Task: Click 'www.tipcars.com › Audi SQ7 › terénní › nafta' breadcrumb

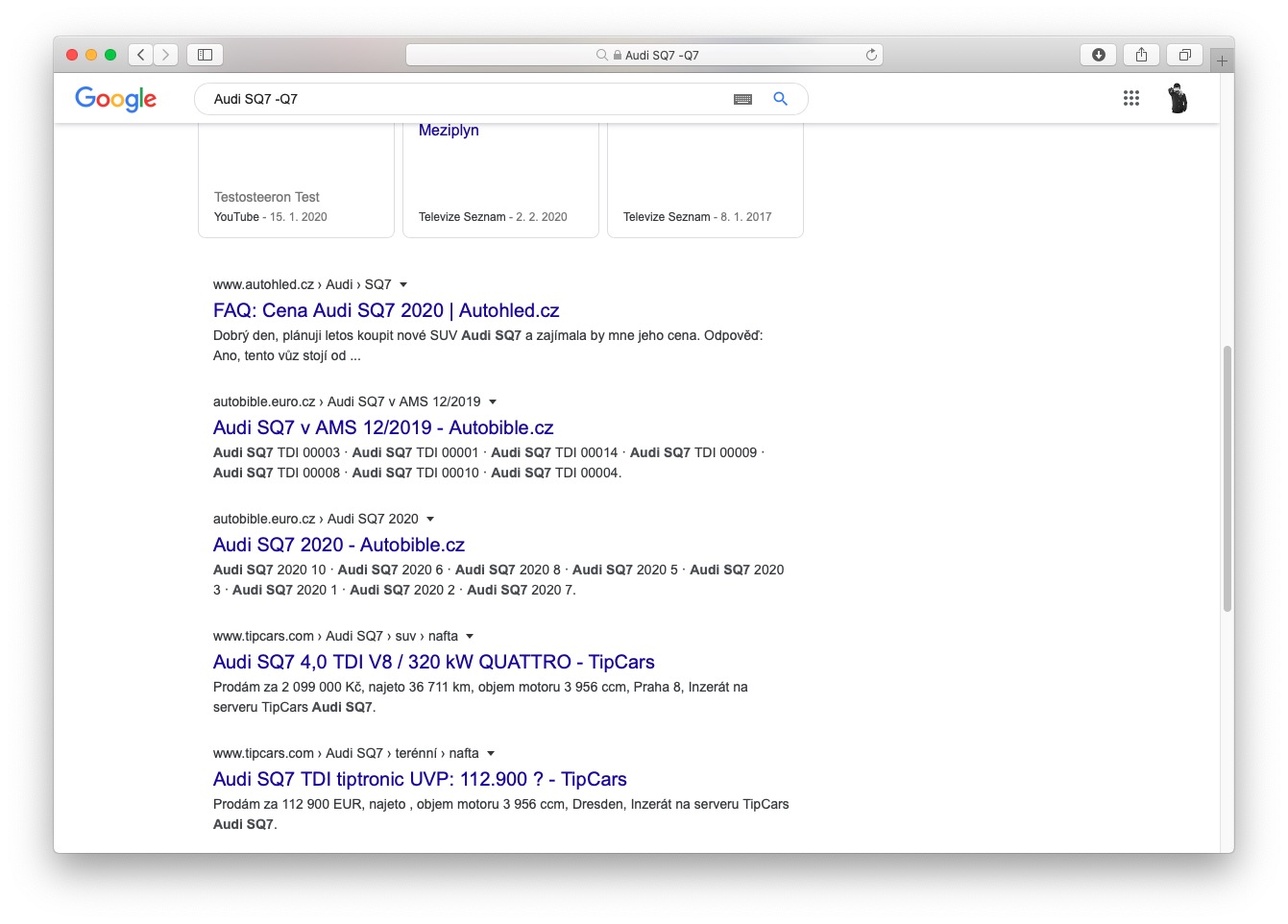Action: click(x=346, y=753)
